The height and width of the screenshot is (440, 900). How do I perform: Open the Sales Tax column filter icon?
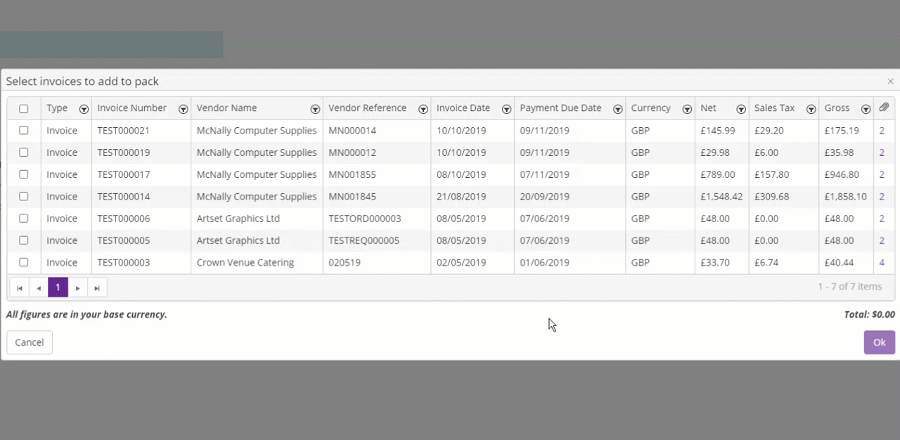811,109
